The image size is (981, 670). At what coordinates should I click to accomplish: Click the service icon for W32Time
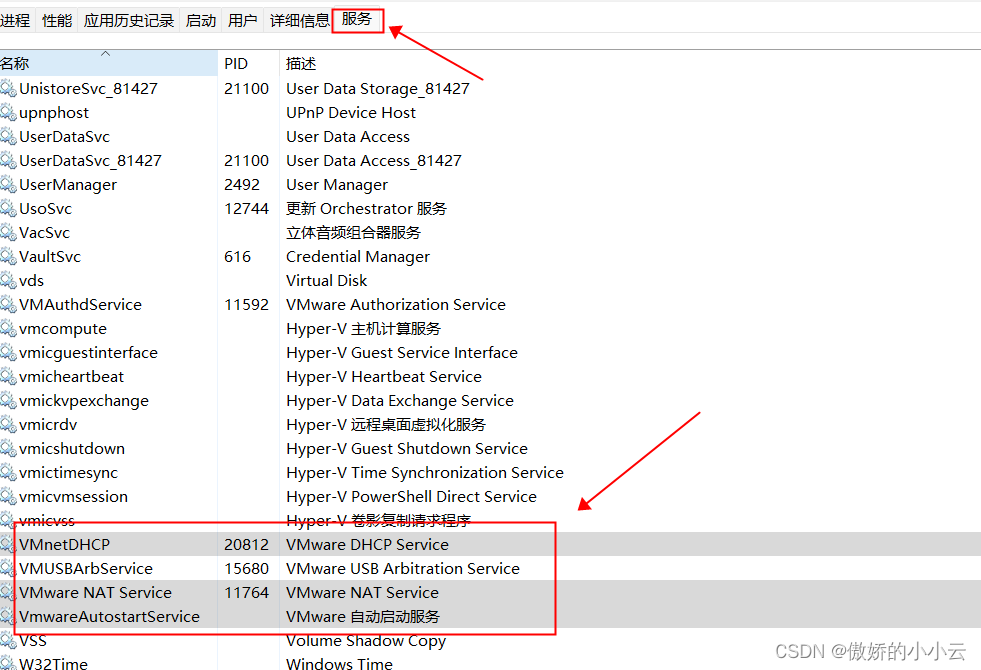click(x=8, y=662)
